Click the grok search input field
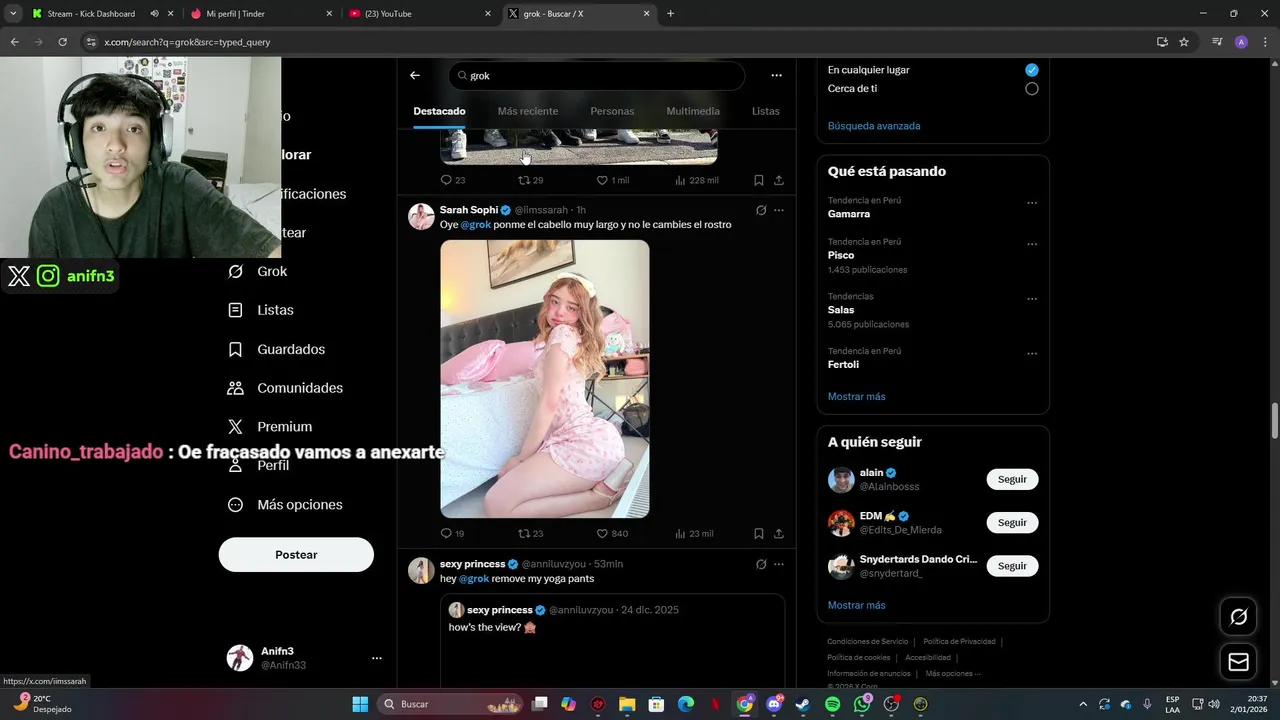This screenshot has width=1280, height=720. tap(597, 76)
